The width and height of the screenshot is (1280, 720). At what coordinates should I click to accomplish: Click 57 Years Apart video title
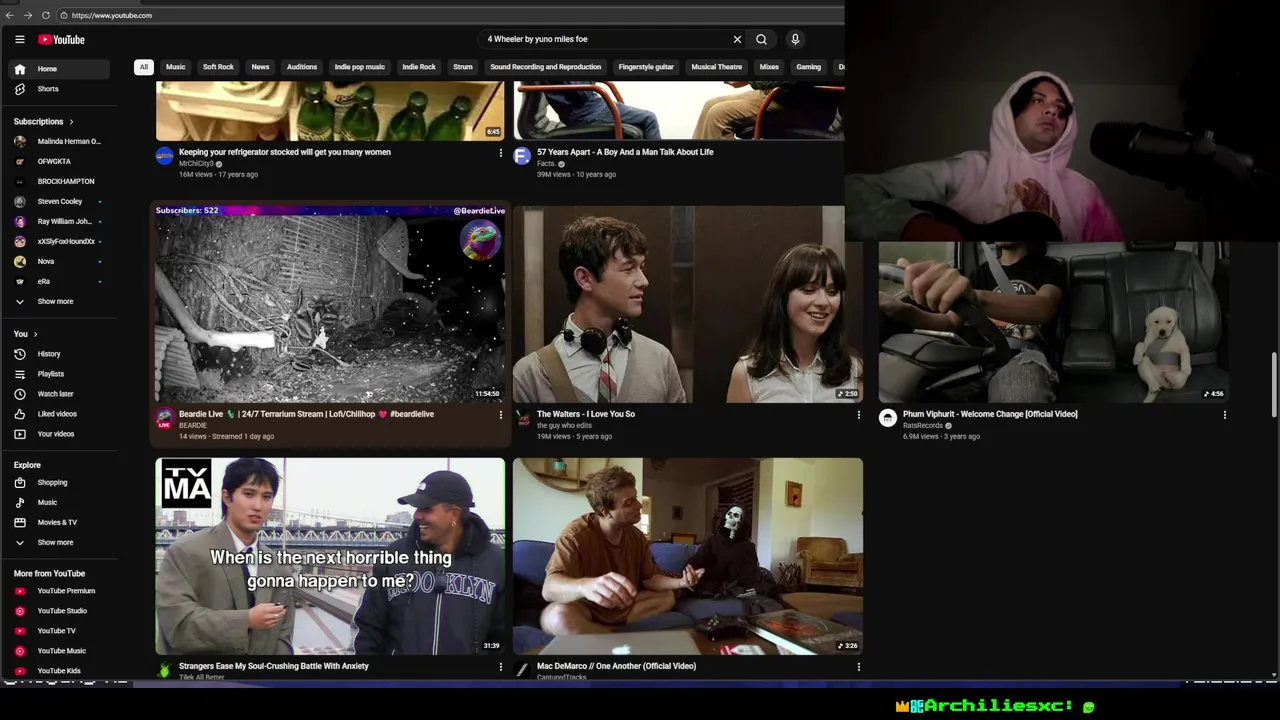(625, 153)
